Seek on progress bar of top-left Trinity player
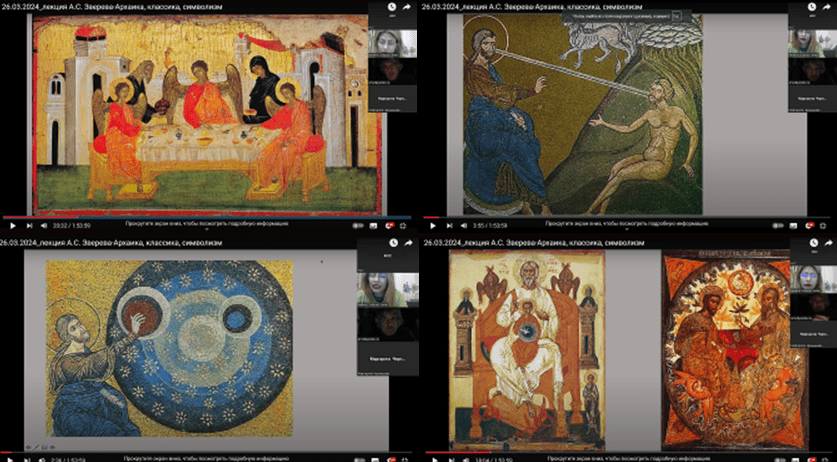The image size is (837, 462). (x=207, y=217)
